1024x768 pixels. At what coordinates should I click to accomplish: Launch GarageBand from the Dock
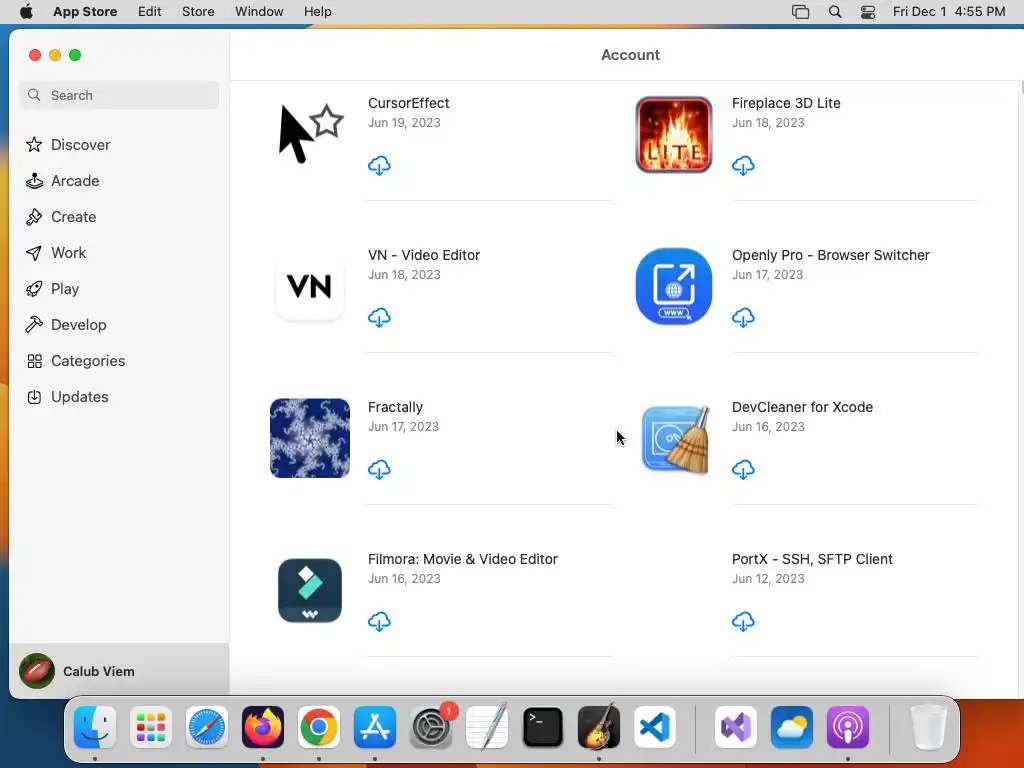(x=599, y=726)
